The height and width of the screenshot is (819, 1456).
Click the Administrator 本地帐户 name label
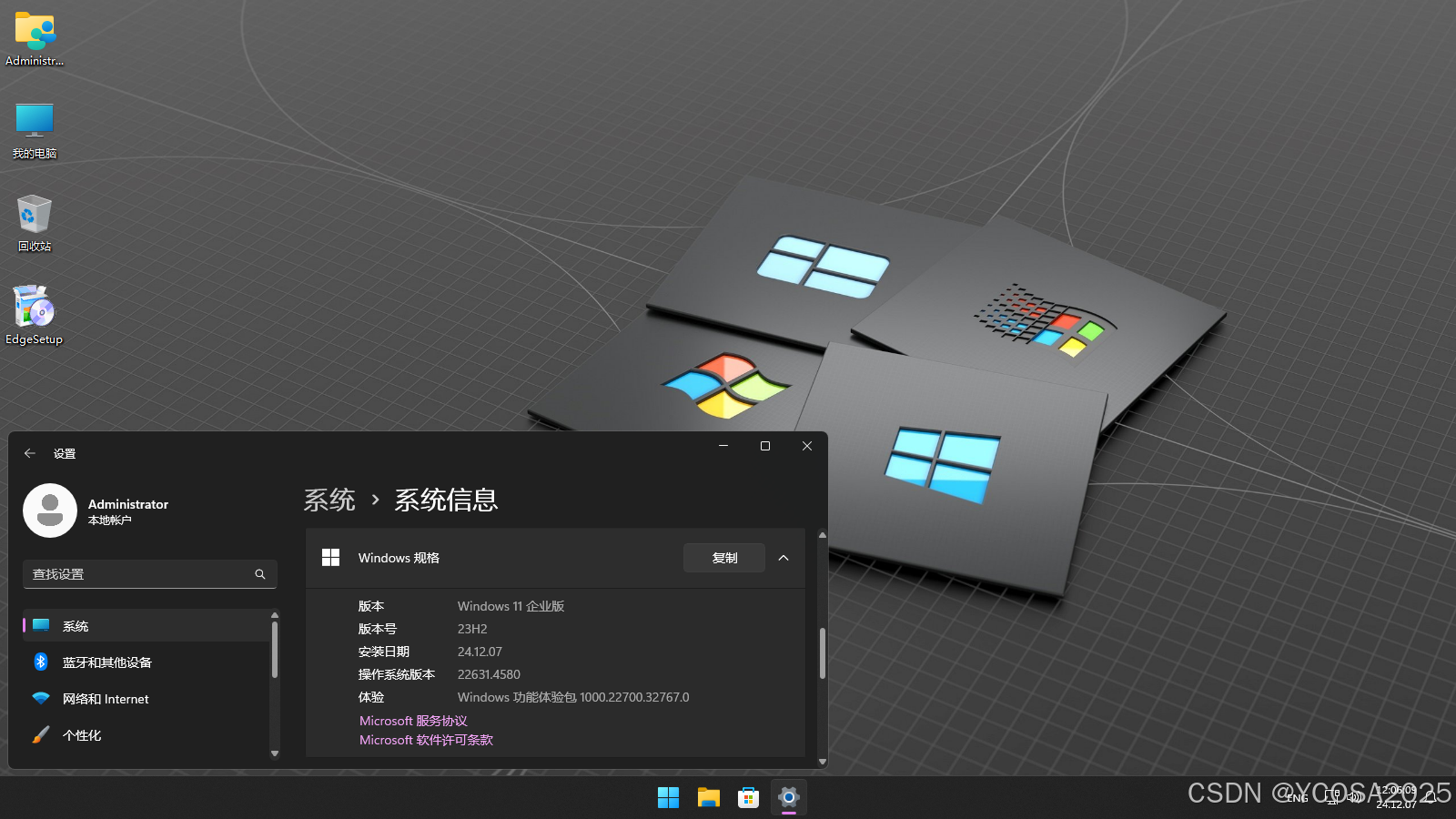coord(128,511)
